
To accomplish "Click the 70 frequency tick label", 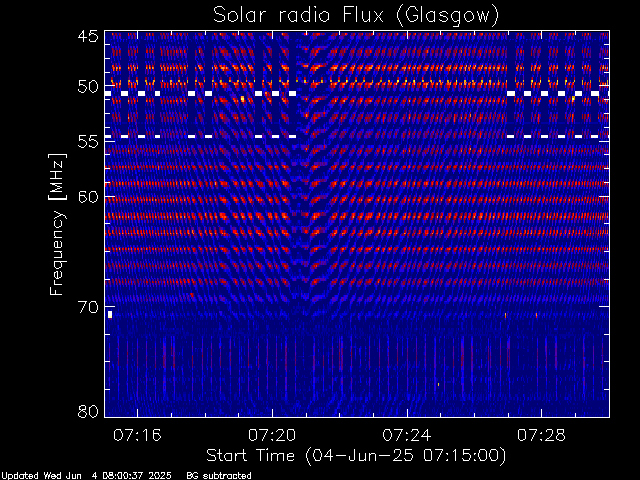I will click(88, 307).
